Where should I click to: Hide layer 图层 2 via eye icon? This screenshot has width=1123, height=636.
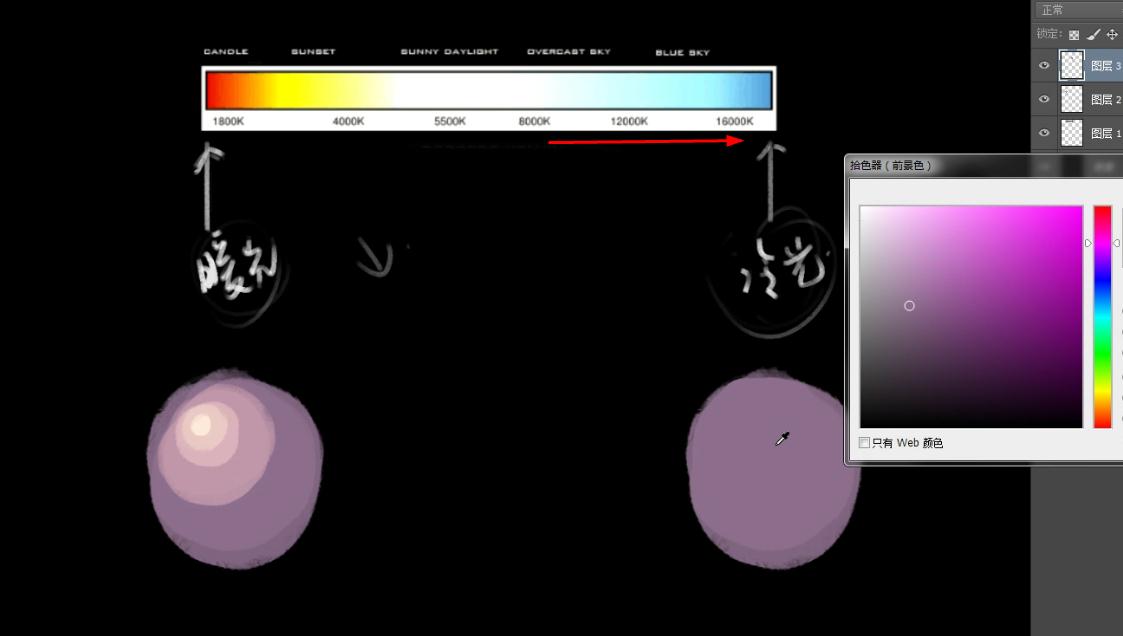pyautogui.click(x=1044, y=99)
